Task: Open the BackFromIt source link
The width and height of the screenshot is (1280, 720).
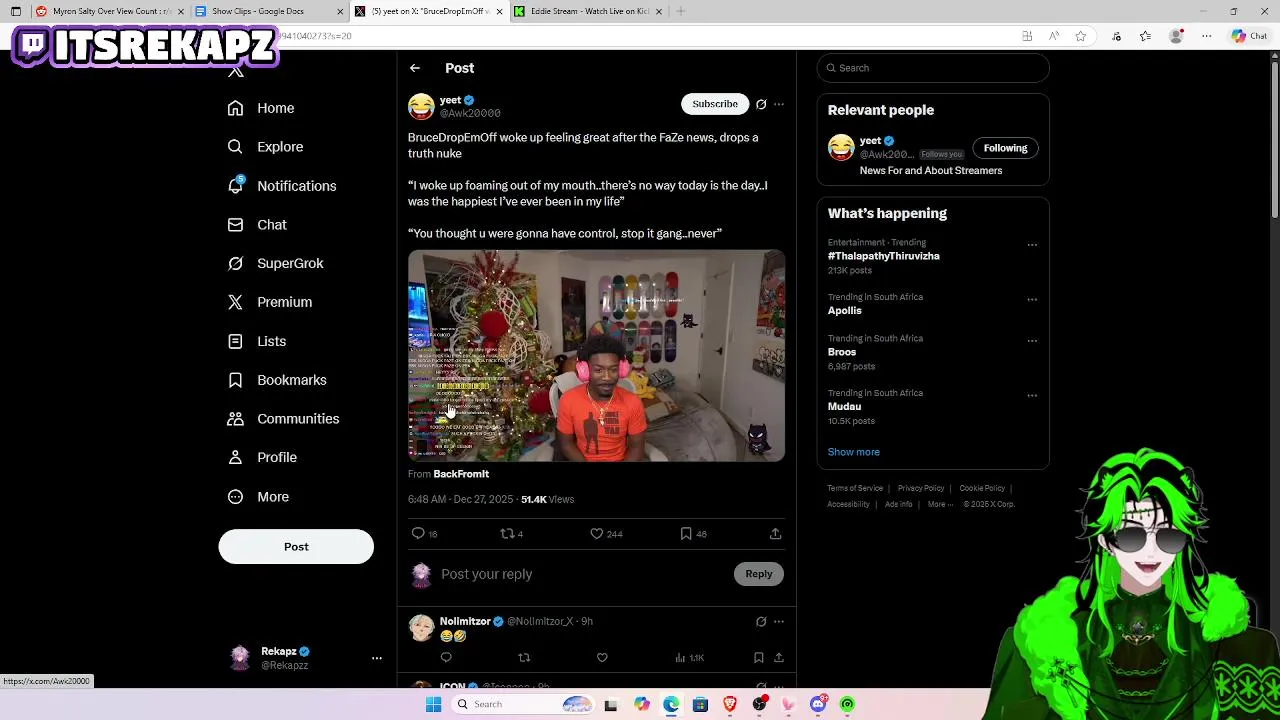Action: coord(461,474)
